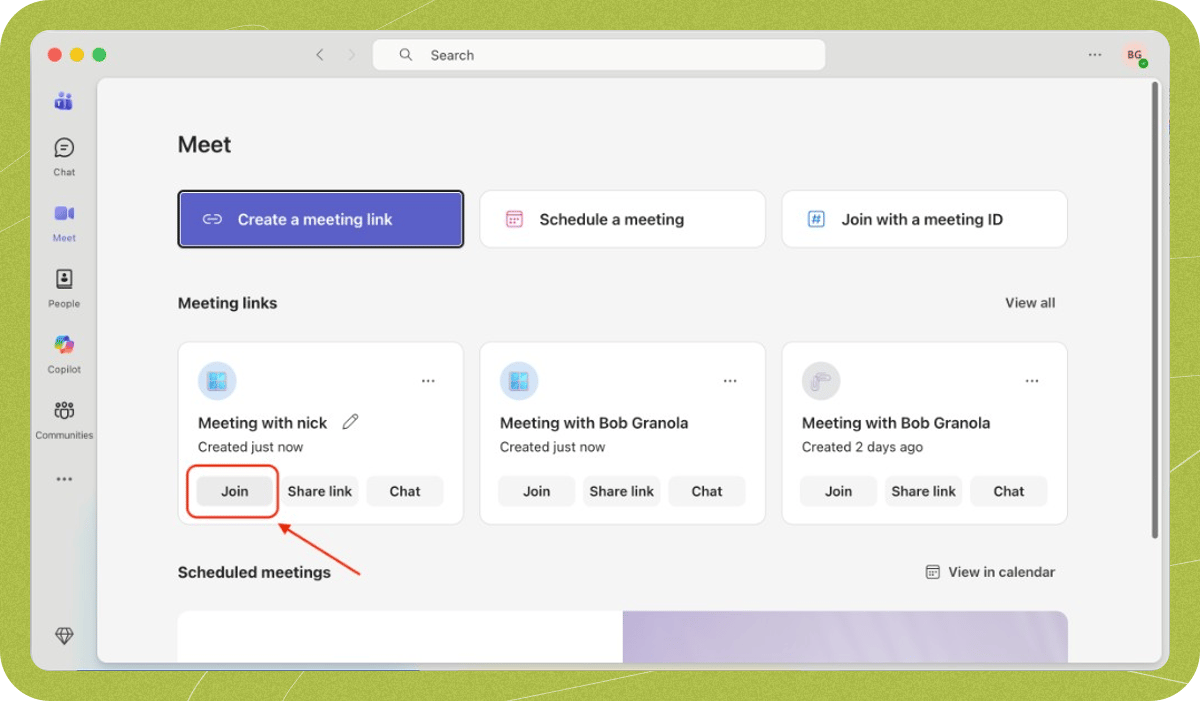The width and height of the screenshot is (1200, 701).
Task: Open the sidebar more apps ellipsis
Action: point(64,479)
